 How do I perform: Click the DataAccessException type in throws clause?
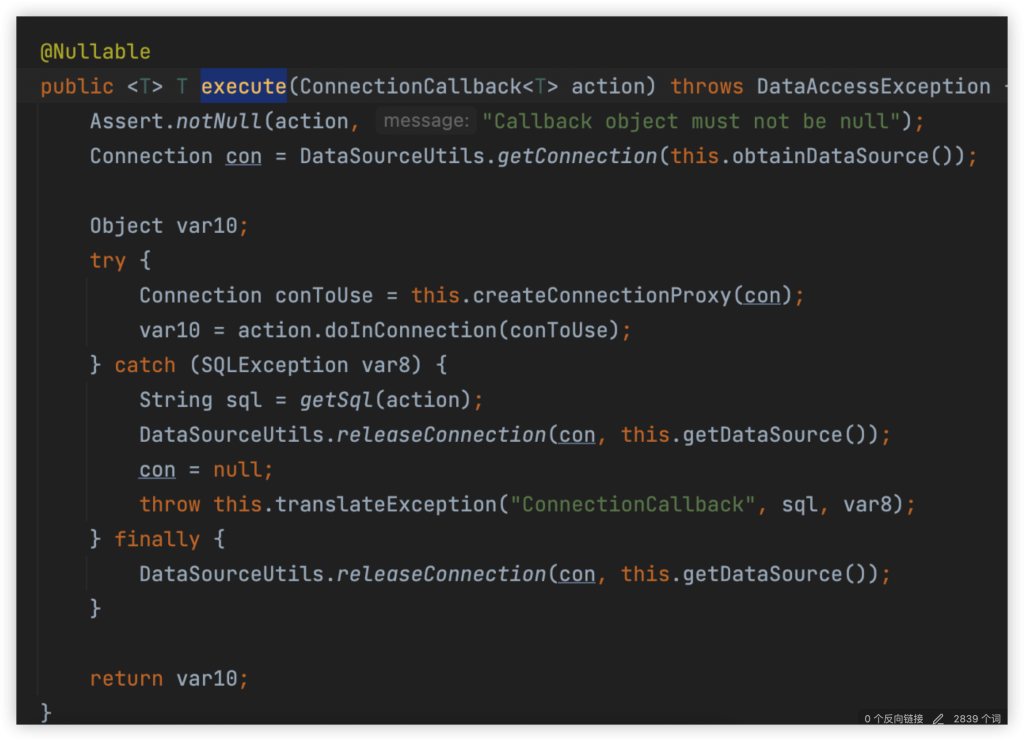(x=873, y=87)
